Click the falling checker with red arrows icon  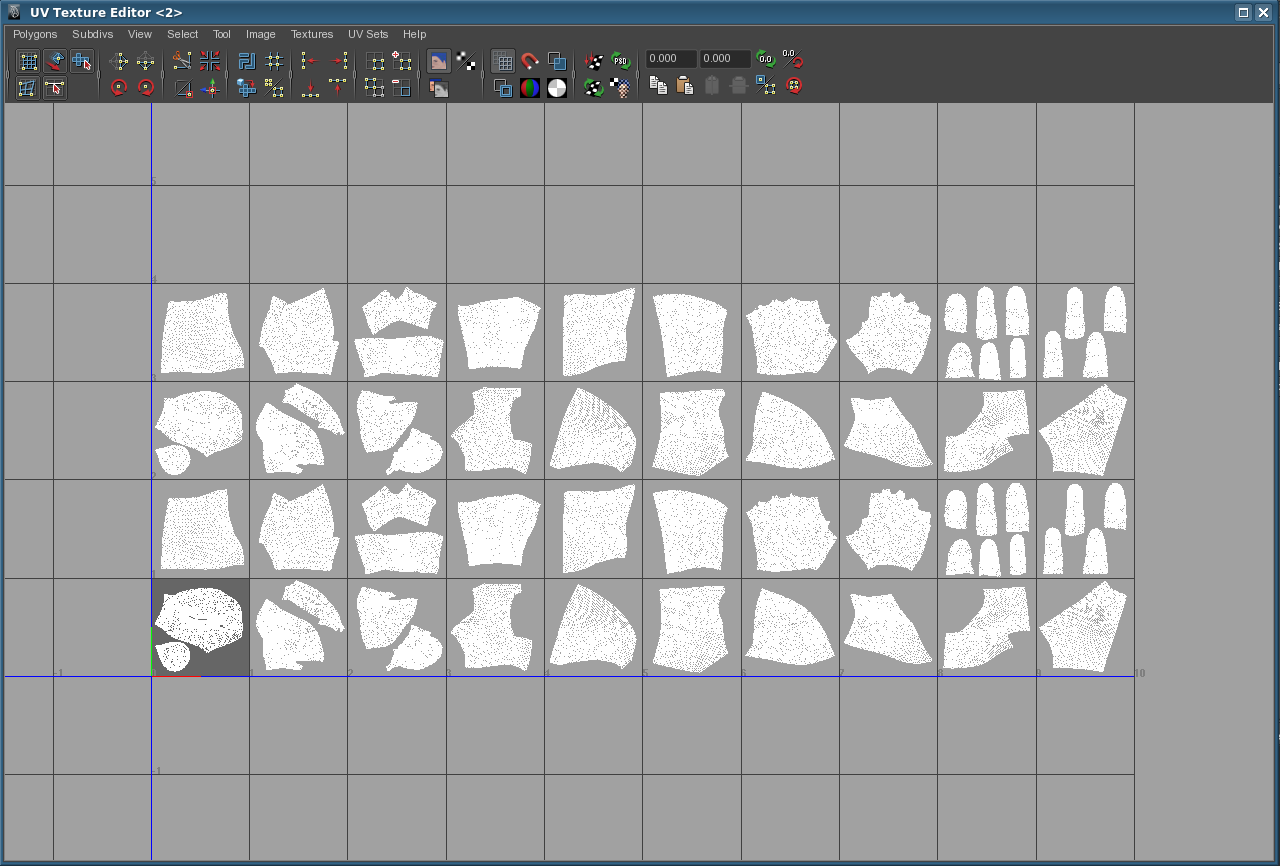(594, 61)
